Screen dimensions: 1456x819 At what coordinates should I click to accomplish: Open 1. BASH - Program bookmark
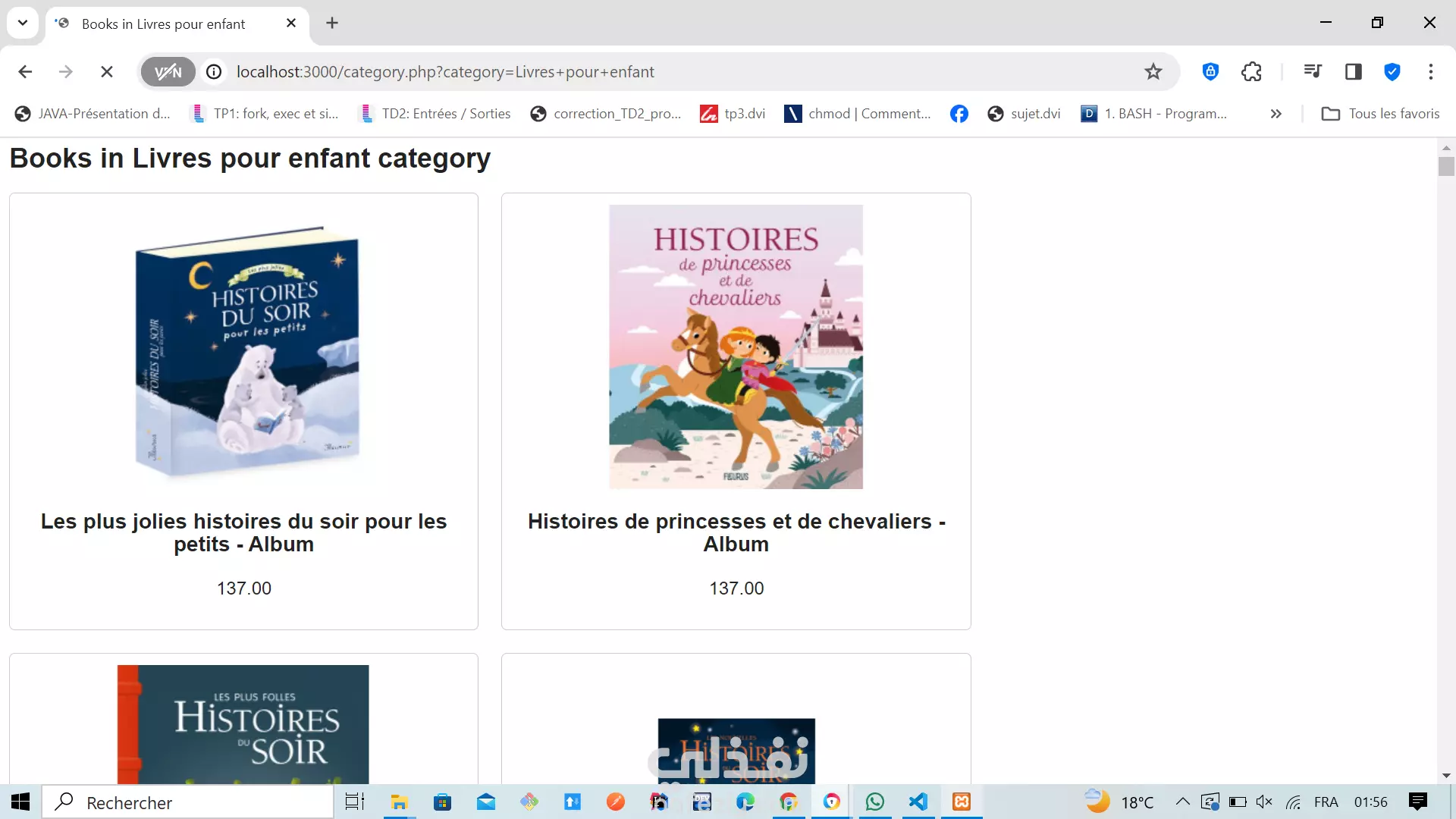coord(1154,114)
